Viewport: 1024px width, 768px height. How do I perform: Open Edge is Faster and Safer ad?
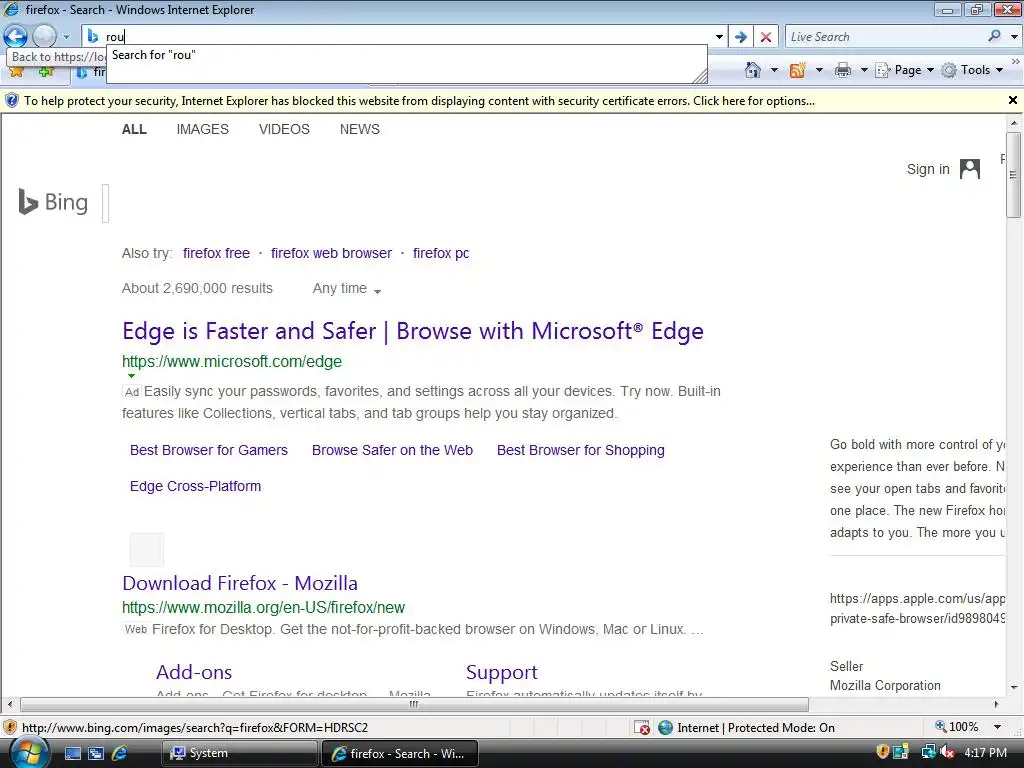413,331
